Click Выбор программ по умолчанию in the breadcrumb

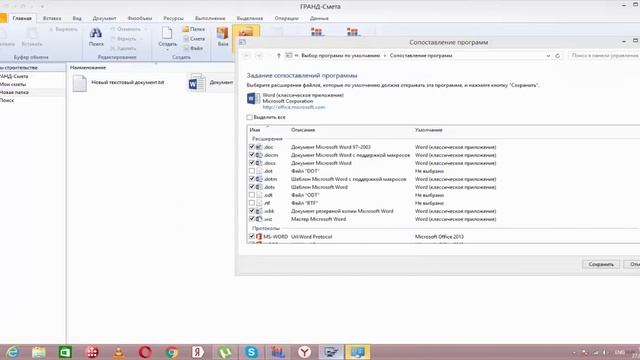341,56
